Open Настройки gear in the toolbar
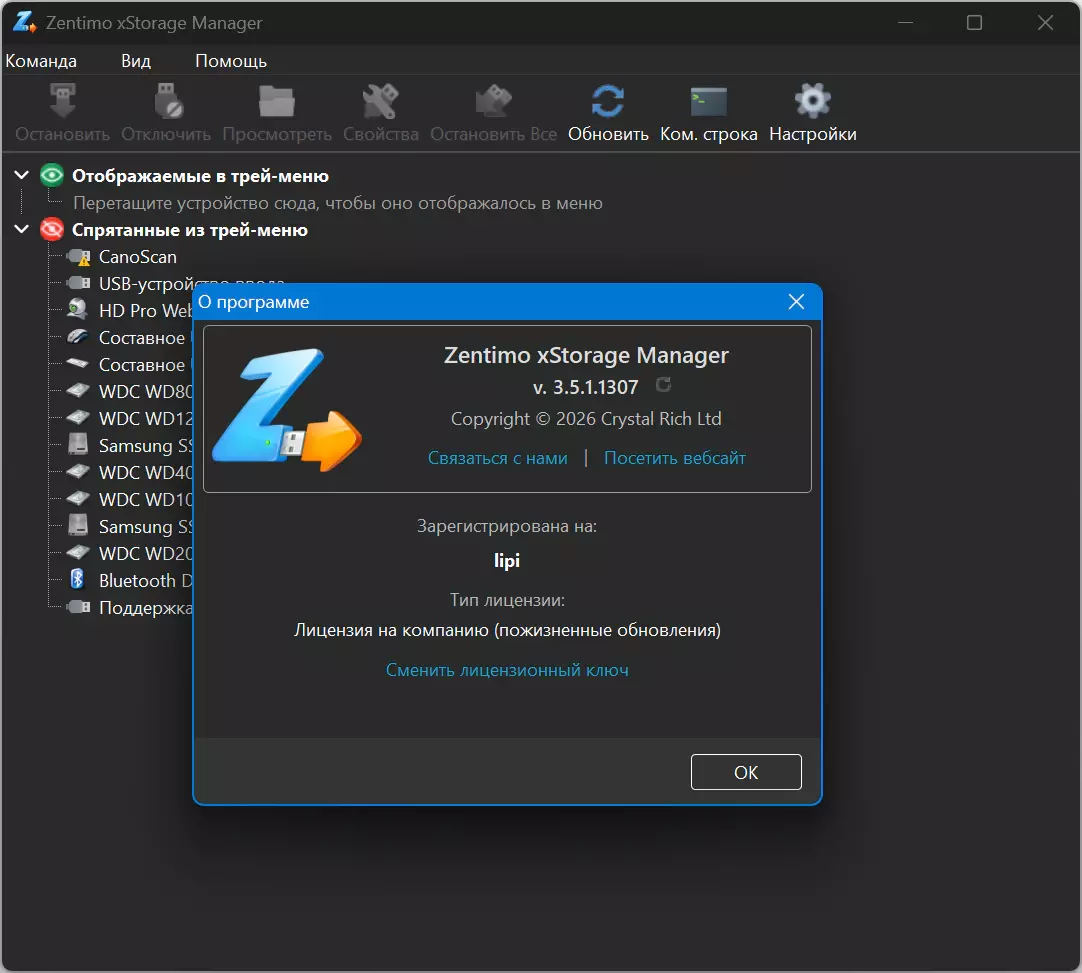This screenshot has height=973, width=1082. (813, 101)
